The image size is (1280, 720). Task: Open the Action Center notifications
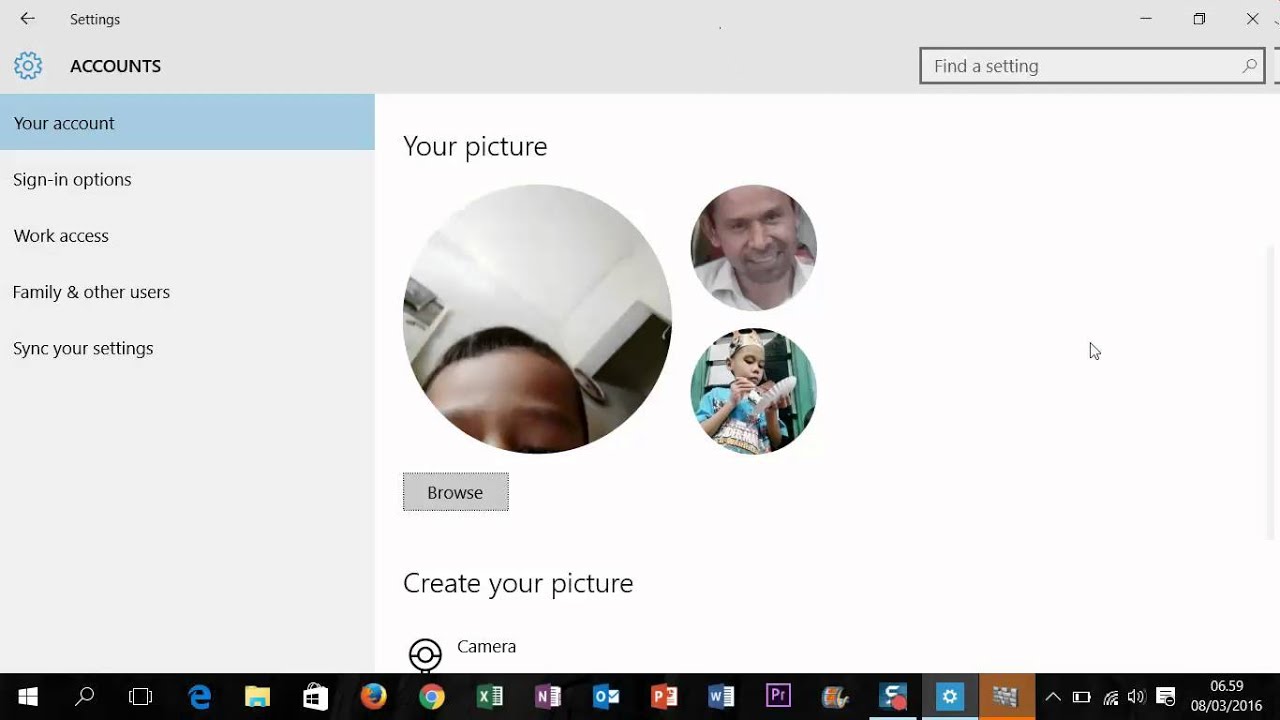(1165, 697)
